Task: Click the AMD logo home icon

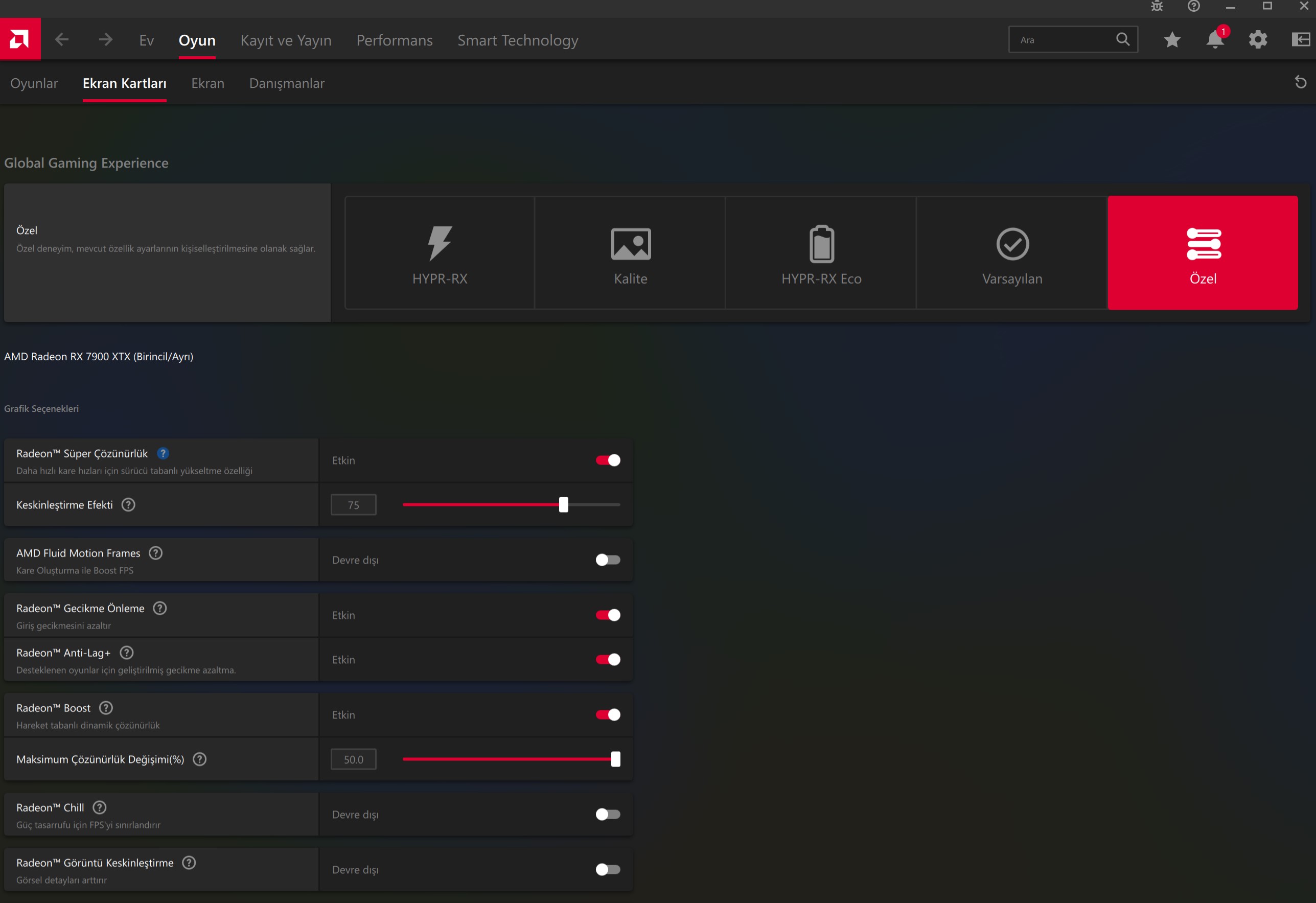Action: coord(20,39)
